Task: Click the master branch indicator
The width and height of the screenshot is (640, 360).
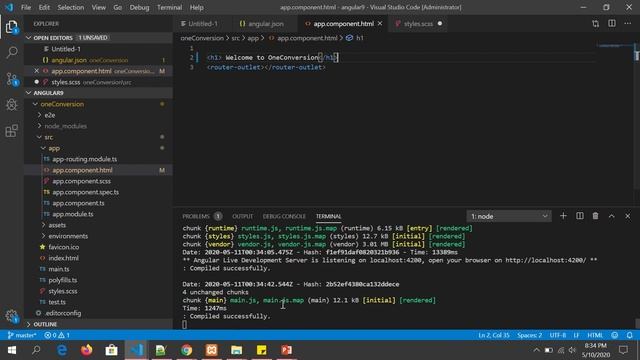Action: click(x=22, y=335)
